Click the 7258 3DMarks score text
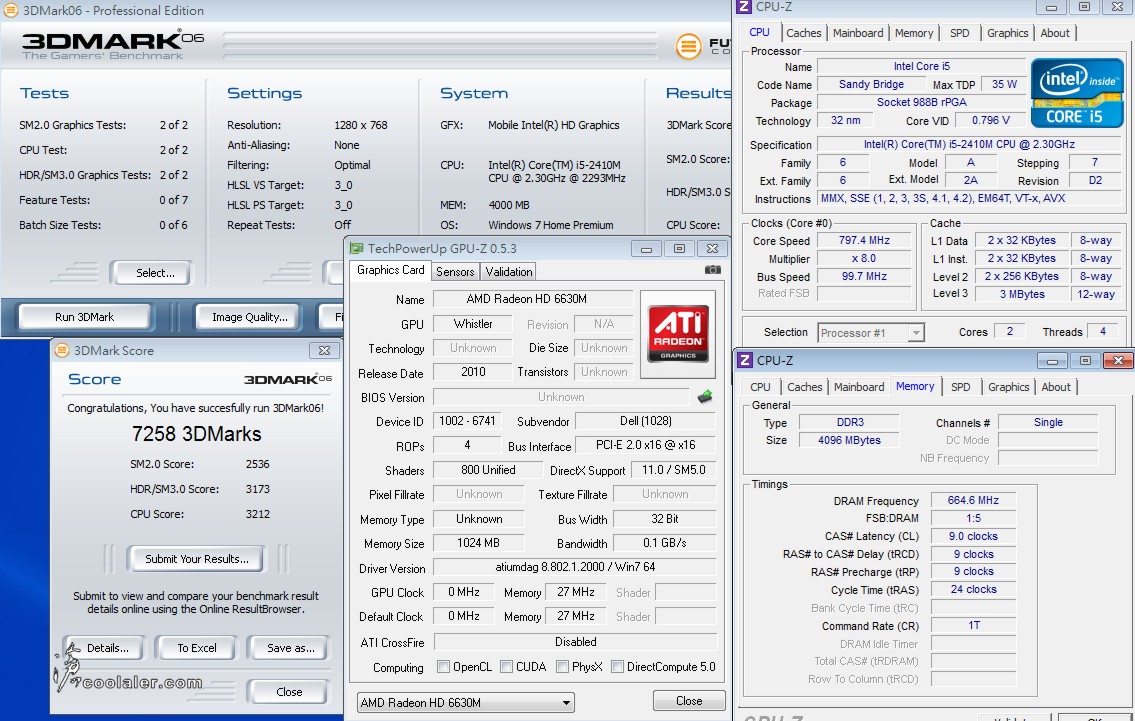Image resolution: width=1135 pixels, height=721 pixels. pos(196,434)
